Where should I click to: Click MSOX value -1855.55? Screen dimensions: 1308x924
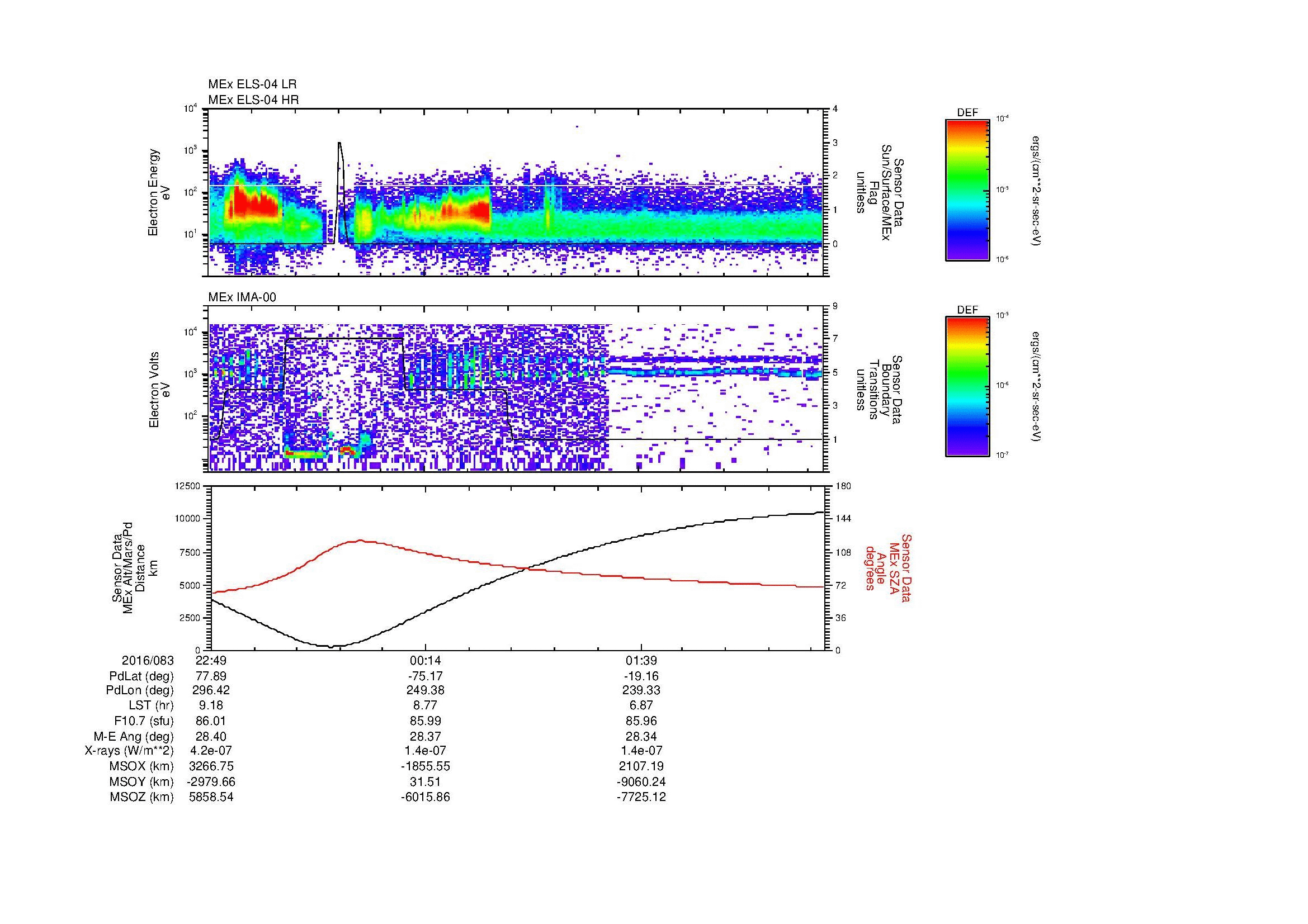pyautogui.click(x=425, y=766)
